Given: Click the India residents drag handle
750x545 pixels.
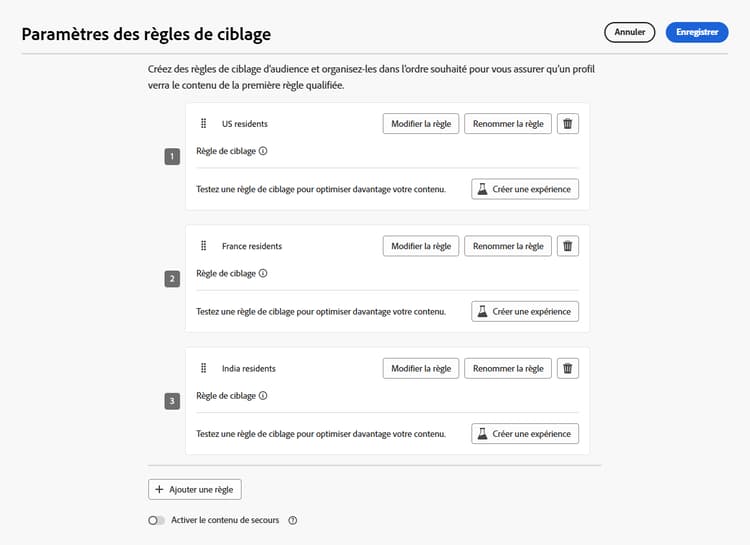Looking at the screenshot, I should [x=203, y=368].
